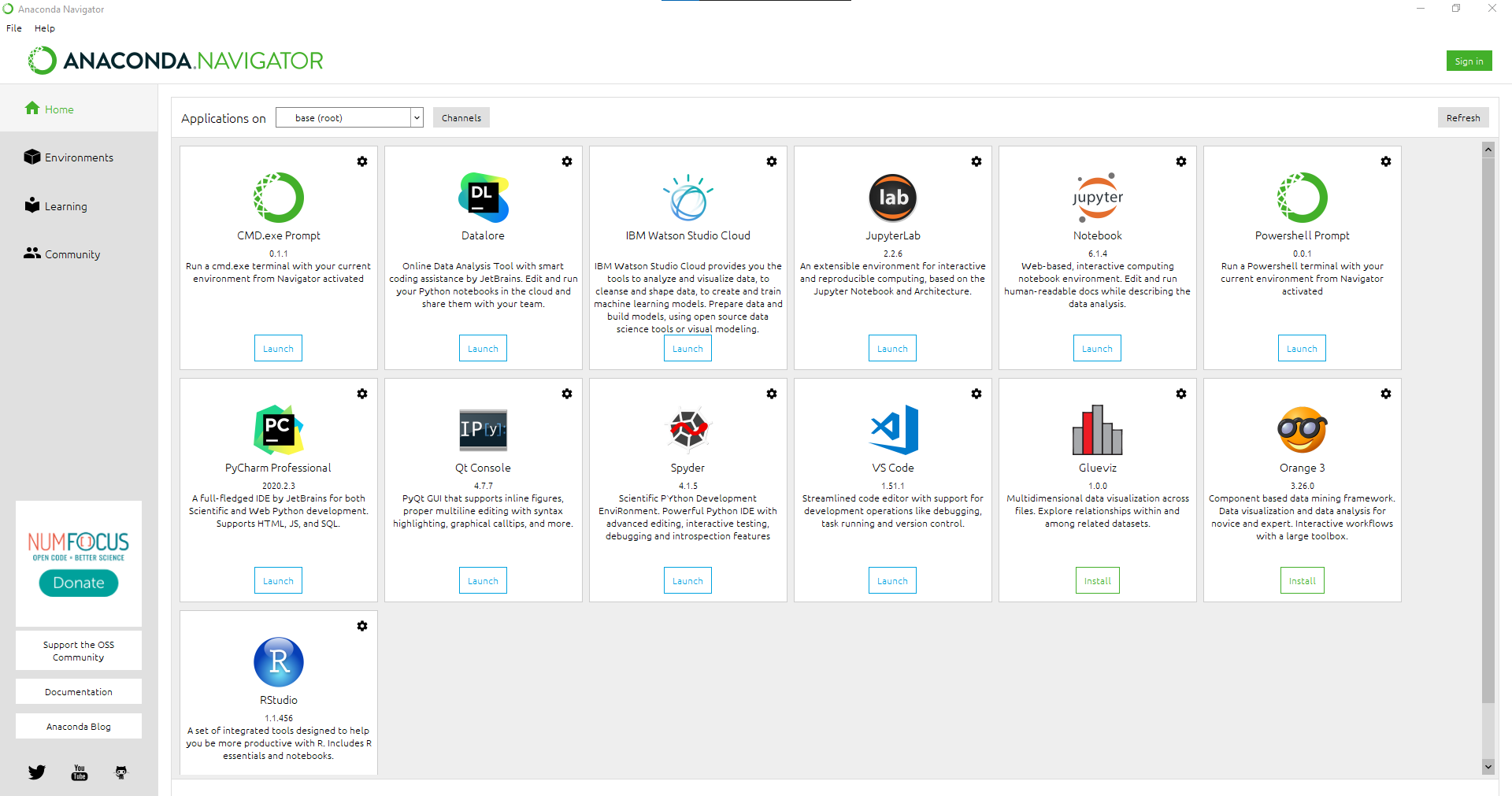Open Datalore gear options
Viewport: 1512px width, 796px height.
click(x=567, y=161)
